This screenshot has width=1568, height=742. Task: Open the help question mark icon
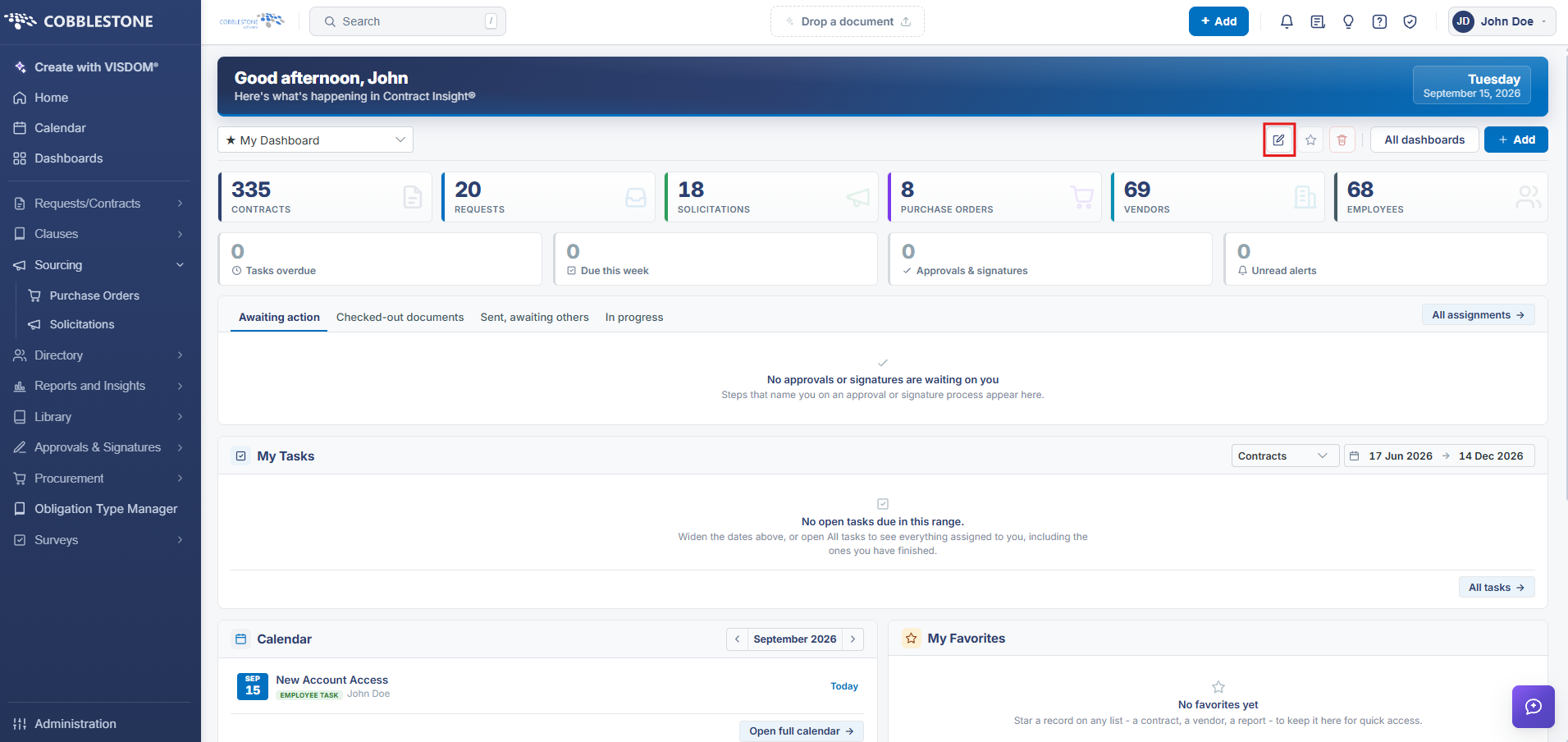pos(1379,21)
